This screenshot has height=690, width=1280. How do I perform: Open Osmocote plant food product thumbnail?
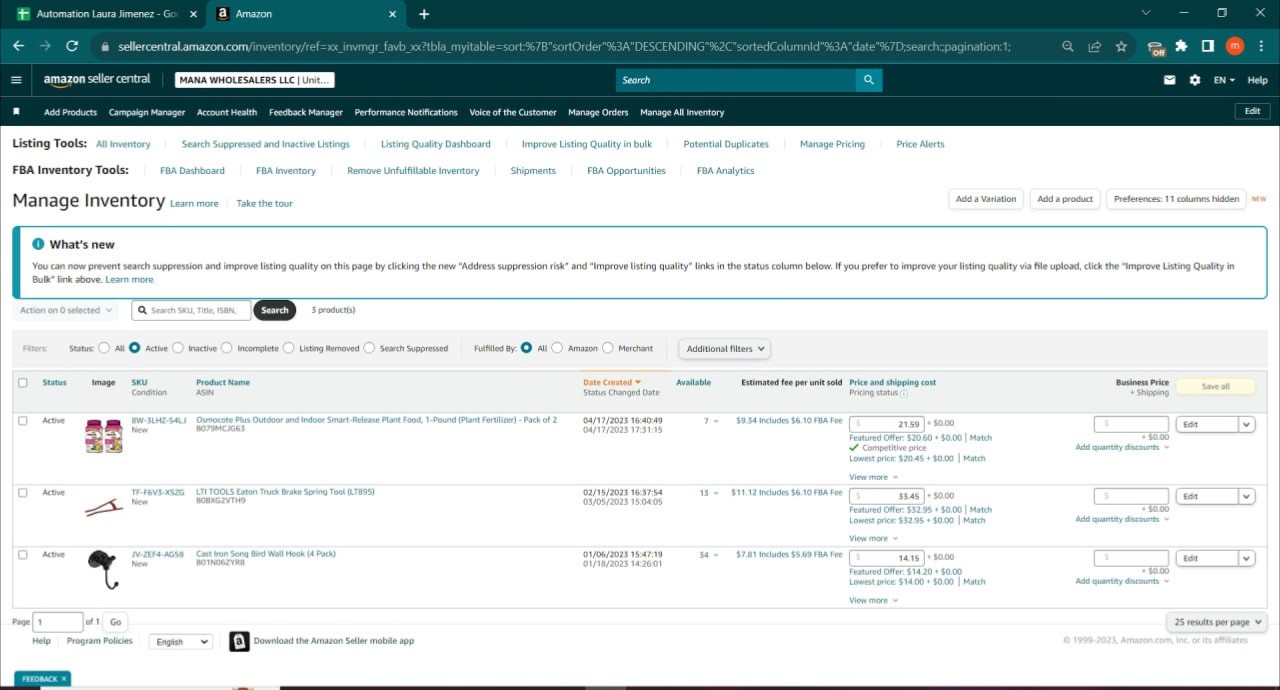[x=104, y=436]
